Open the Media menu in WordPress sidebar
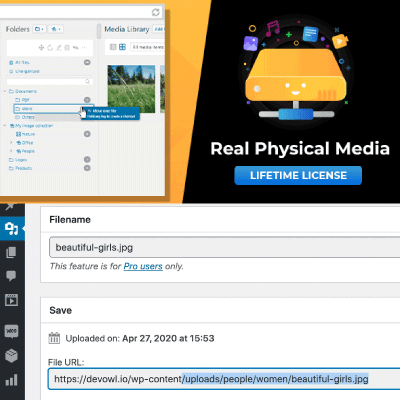Viewport: 400px width, 400px height. pyautogui.click(x=12, y=229)
